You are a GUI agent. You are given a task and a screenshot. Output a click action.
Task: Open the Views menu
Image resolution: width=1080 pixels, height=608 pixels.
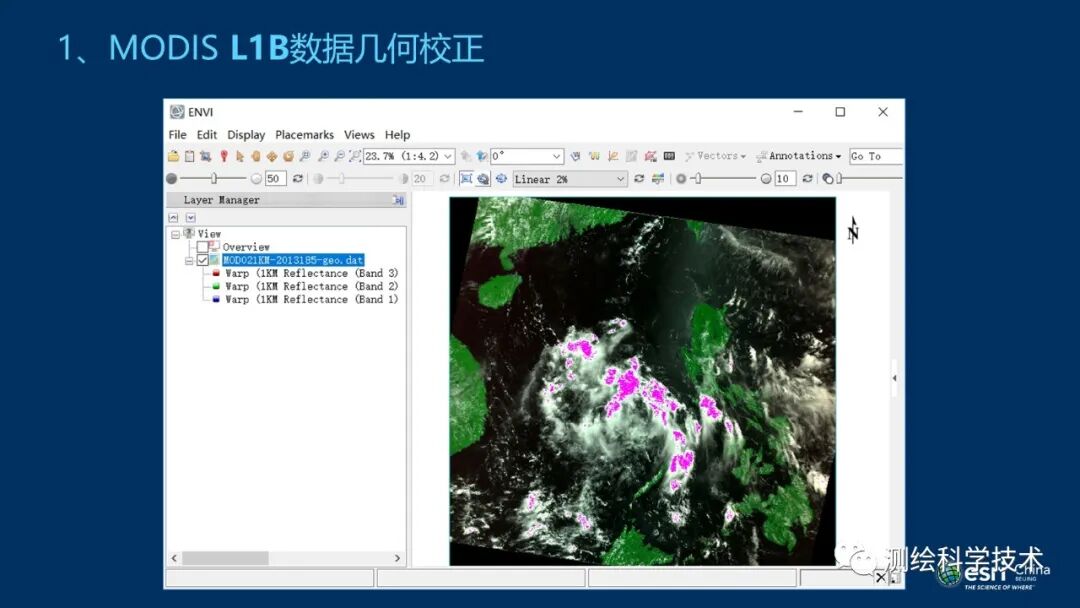click(x=359, y=135)
